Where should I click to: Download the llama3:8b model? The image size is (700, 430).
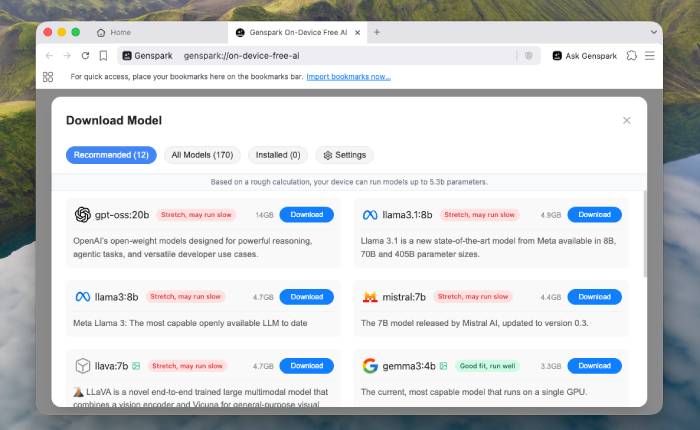[307, 297]
